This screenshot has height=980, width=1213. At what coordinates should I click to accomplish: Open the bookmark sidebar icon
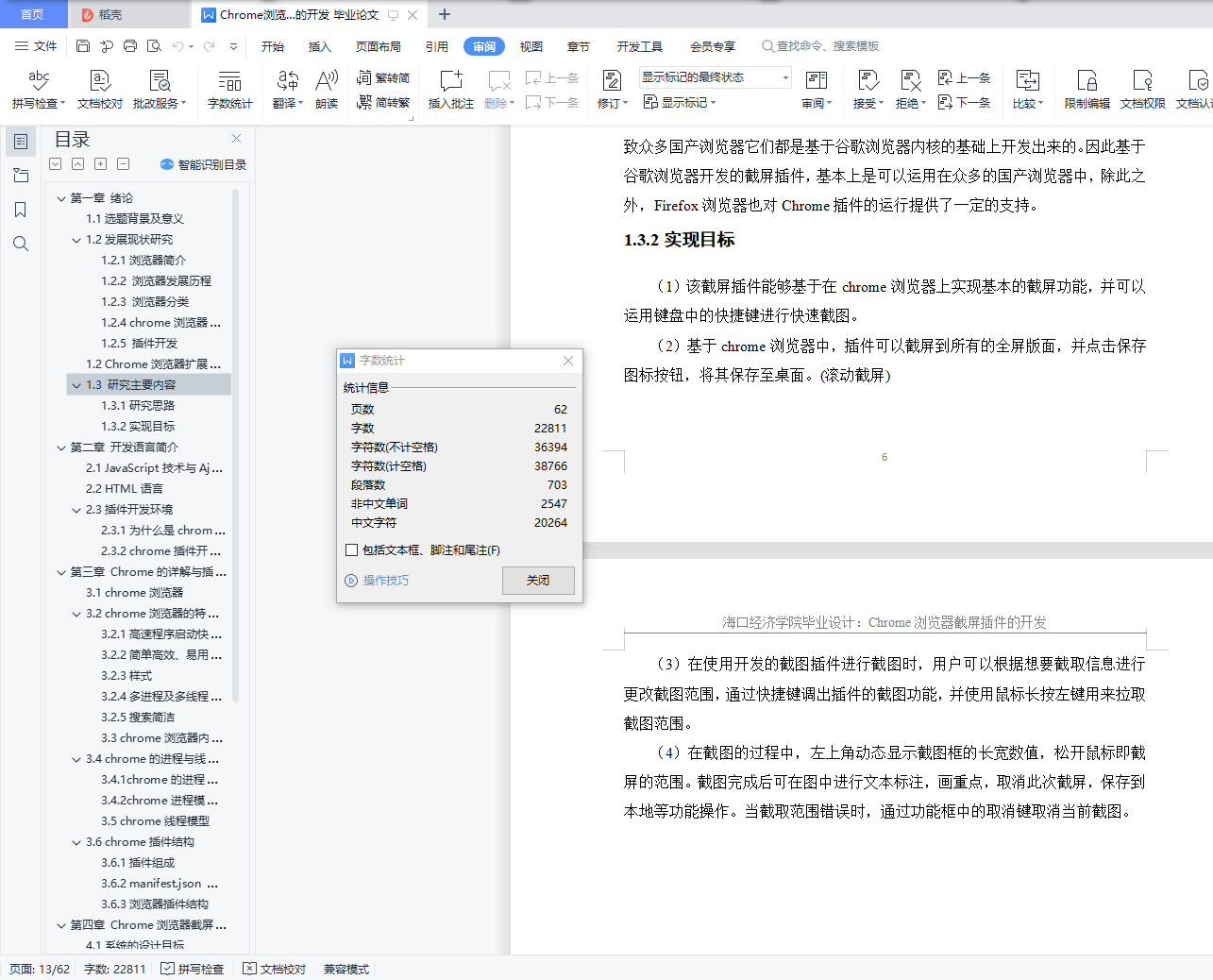click(x=21, y=210)
